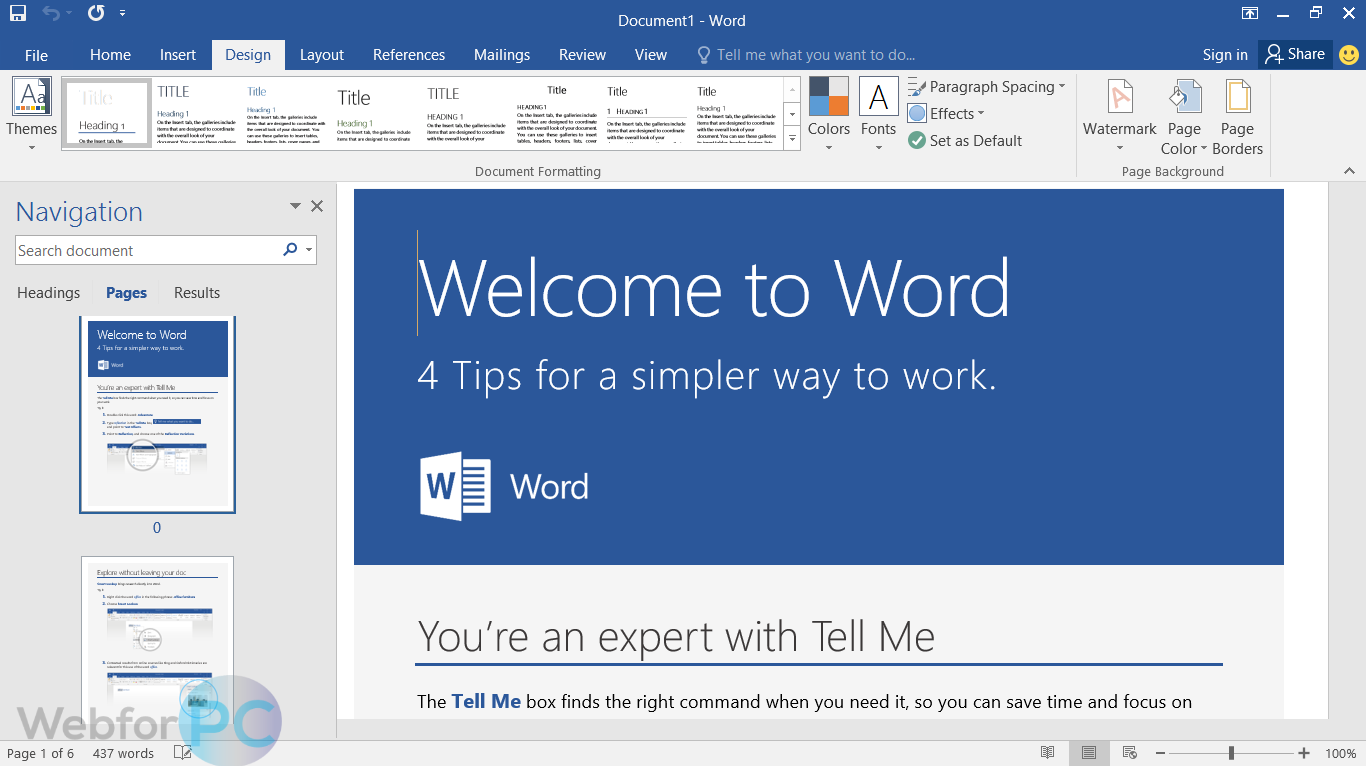Click the Share button
The height and width of the screenshot is (766, 1366).
[1294, 54]
